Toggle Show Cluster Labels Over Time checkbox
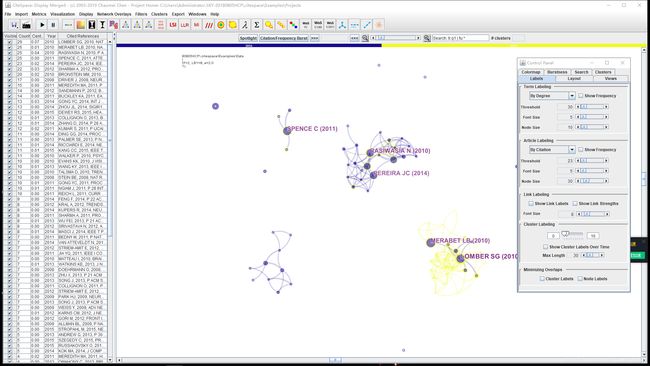650x366 pixels. 546,247
